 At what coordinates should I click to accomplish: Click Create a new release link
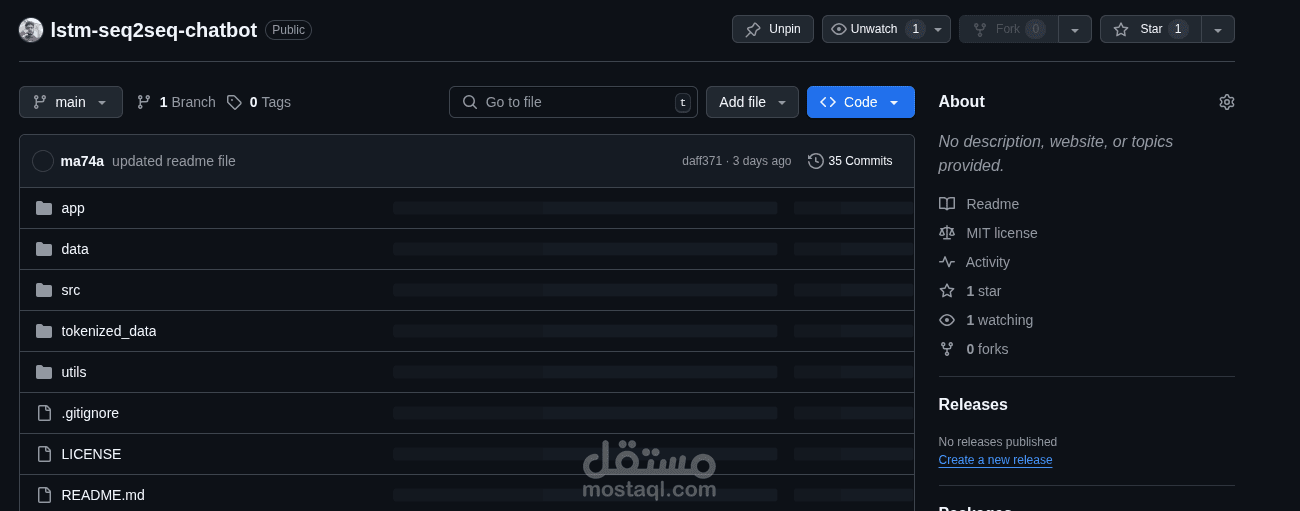[x=995, y=460]
